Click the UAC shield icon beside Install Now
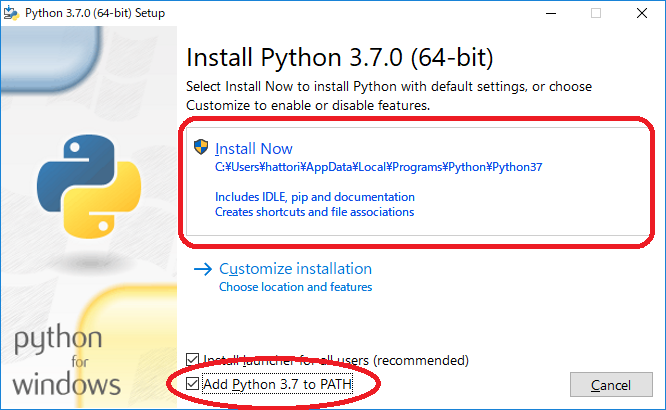This screenshot has width=666, height=410. pyautogui.click(x=201, y=147)
